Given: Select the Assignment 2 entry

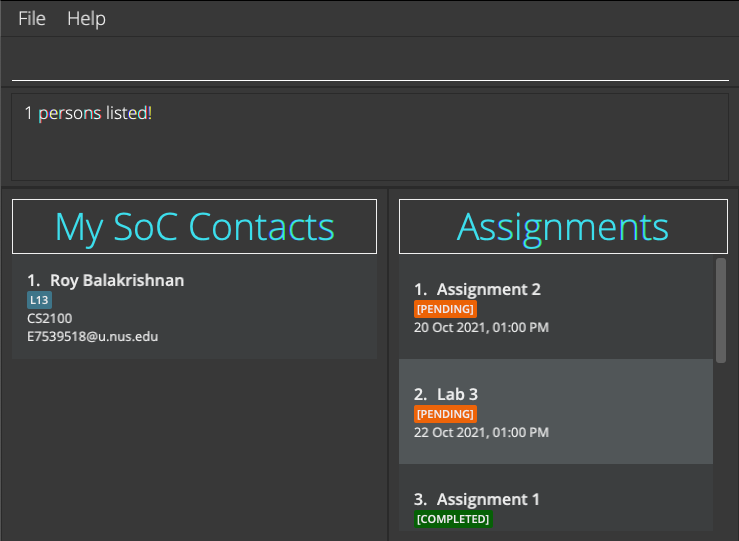Looking at the screenshot, I should 556,307.
